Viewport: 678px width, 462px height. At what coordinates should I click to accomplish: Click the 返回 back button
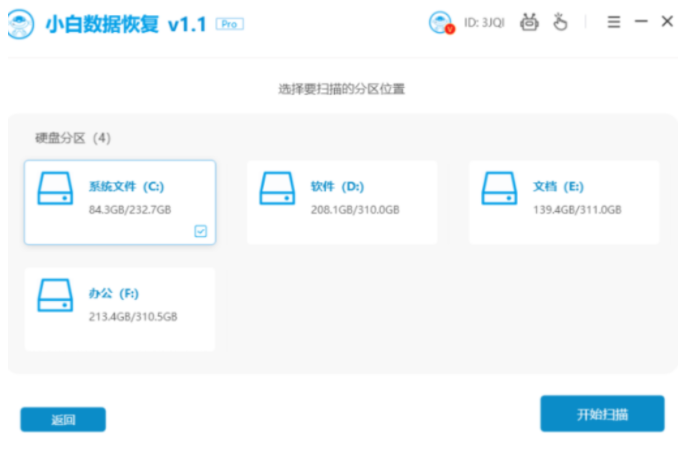tap(63, 419)
